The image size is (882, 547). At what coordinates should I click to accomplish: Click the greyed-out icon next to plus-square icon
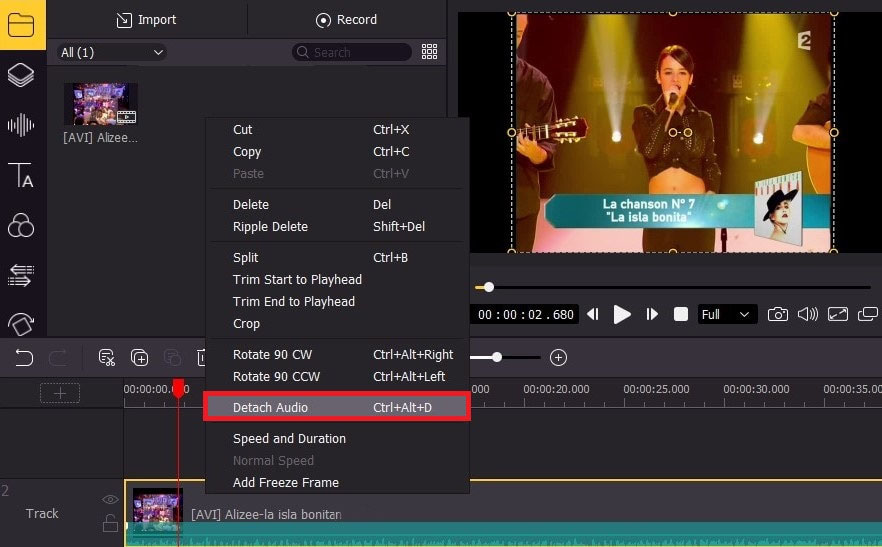coord(172,357)
